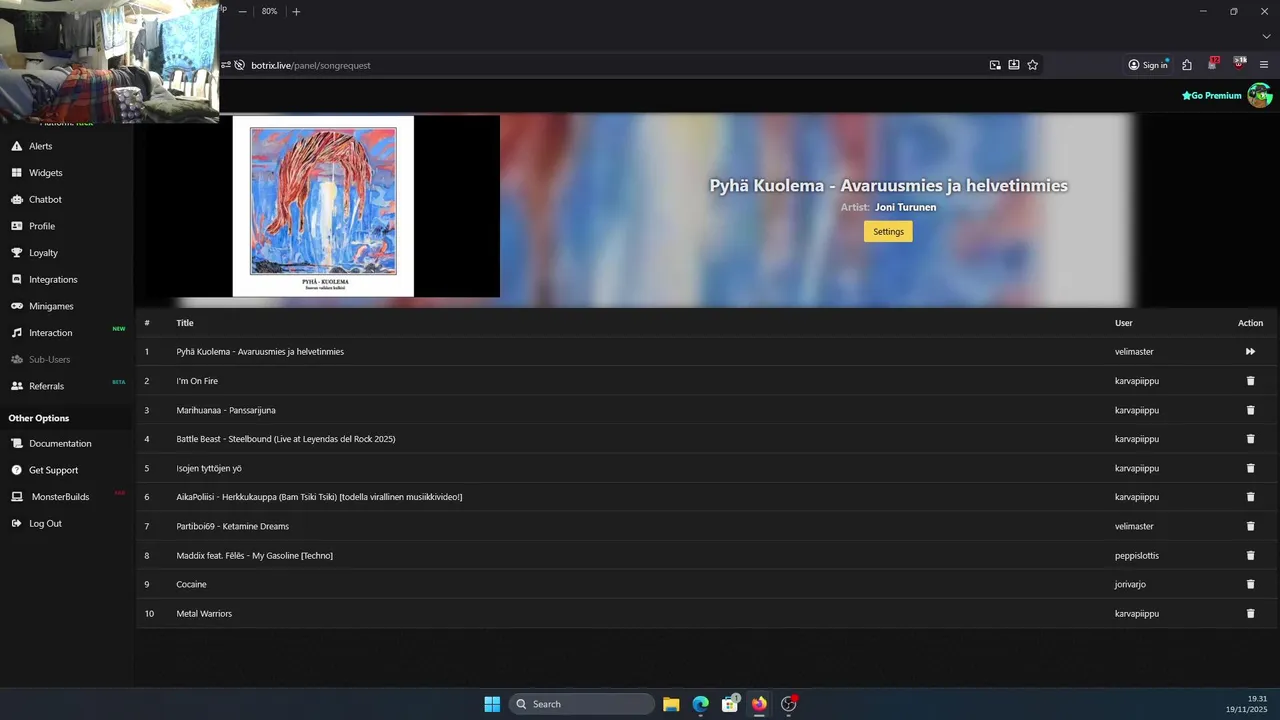
Task: Click user jorivarjo in the table
Action: coord(1131,584)
